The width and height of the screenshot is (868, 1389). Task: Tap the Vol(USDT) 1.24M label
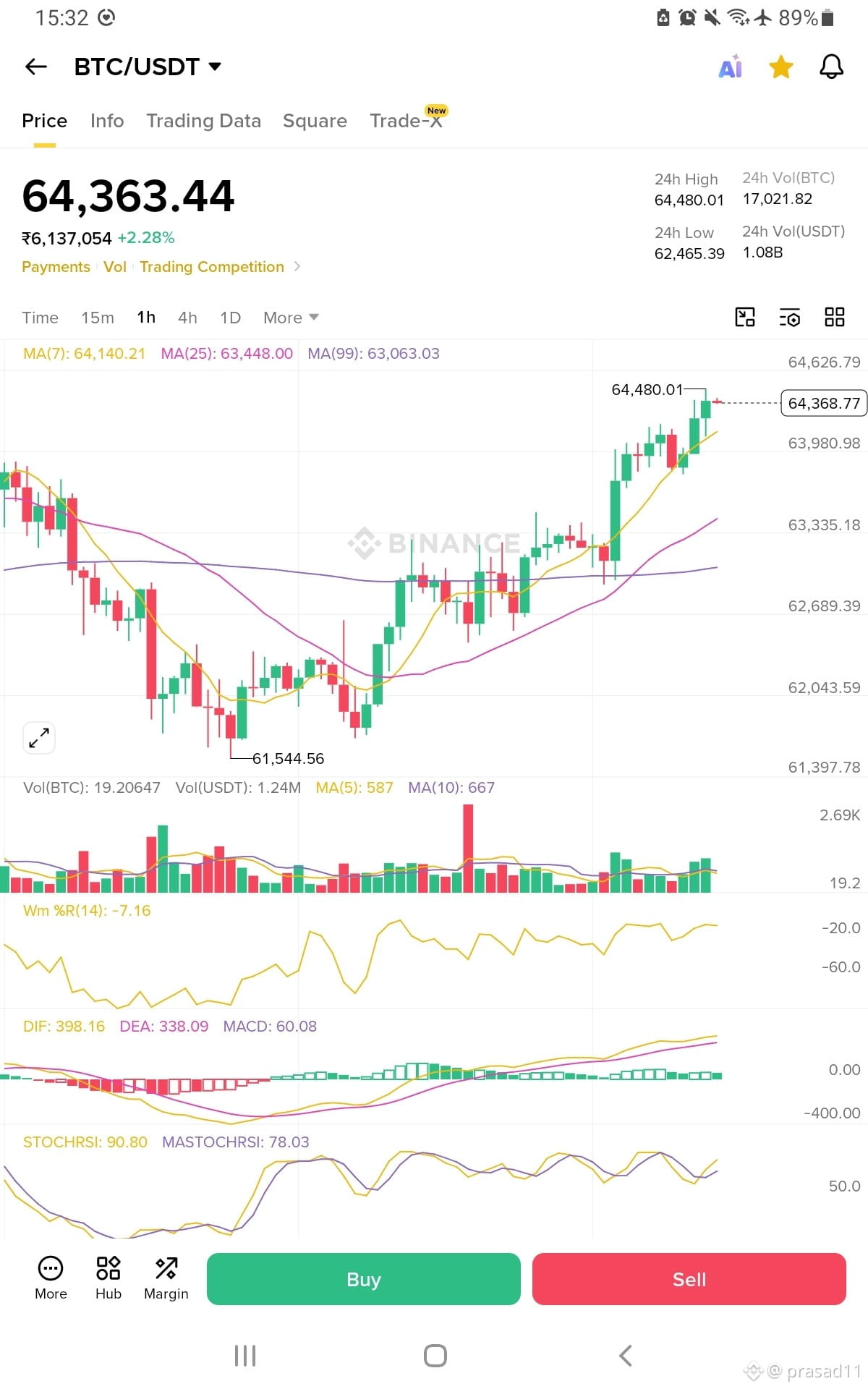238,788
